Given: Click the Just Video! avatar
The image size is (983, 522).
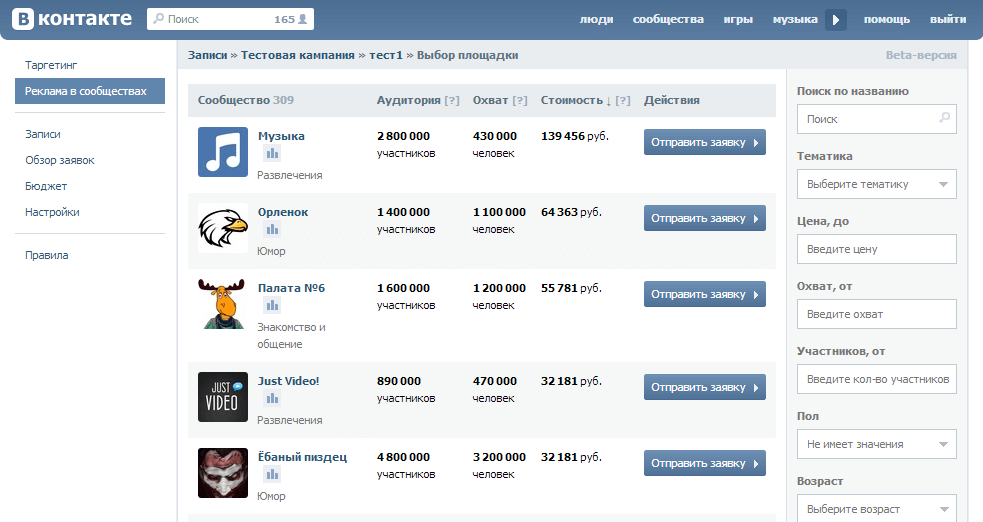Looking at the screenshot, I should [223, 397].
